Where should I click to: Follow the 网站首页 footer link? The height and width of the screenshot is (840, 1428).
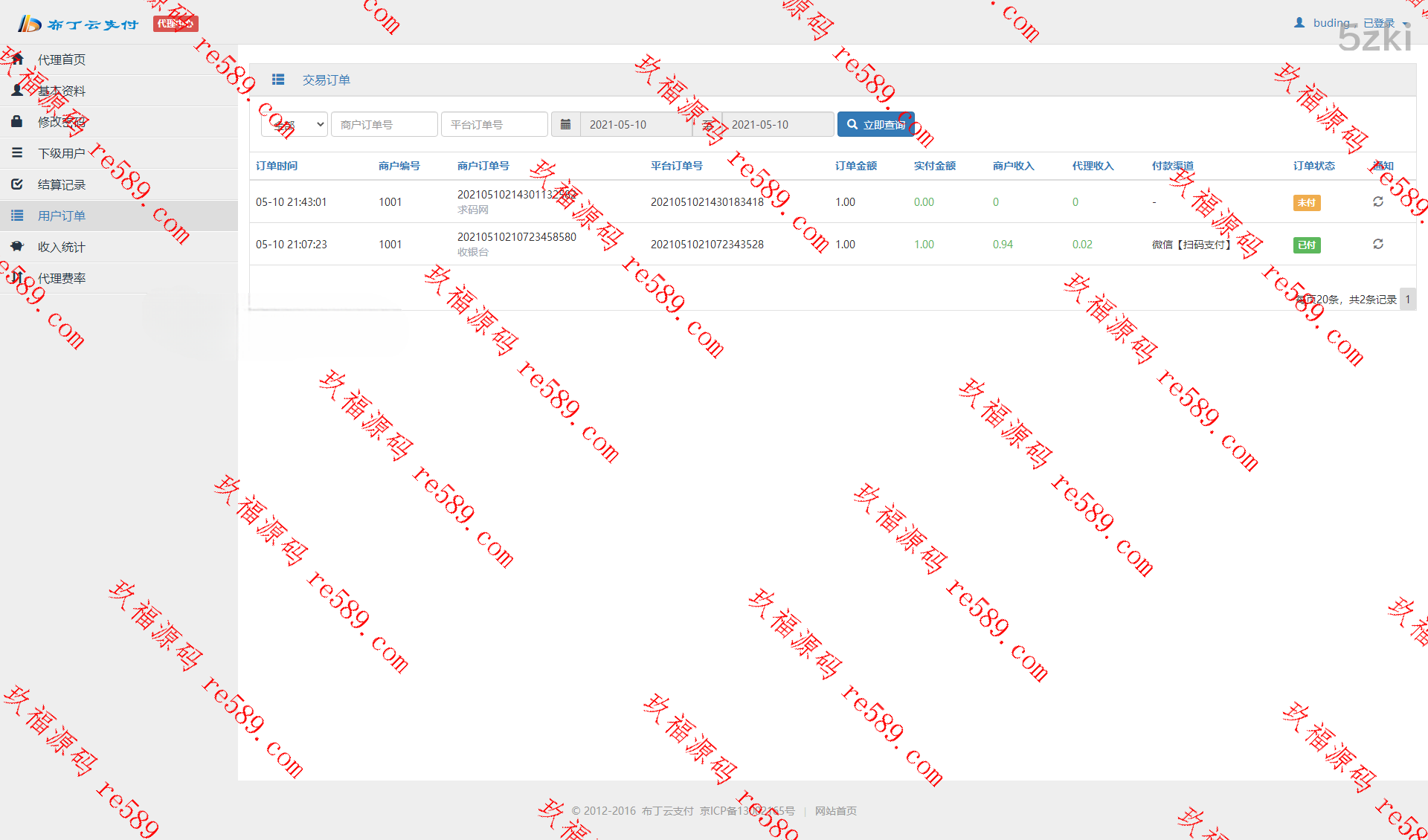tap(835, 811)
